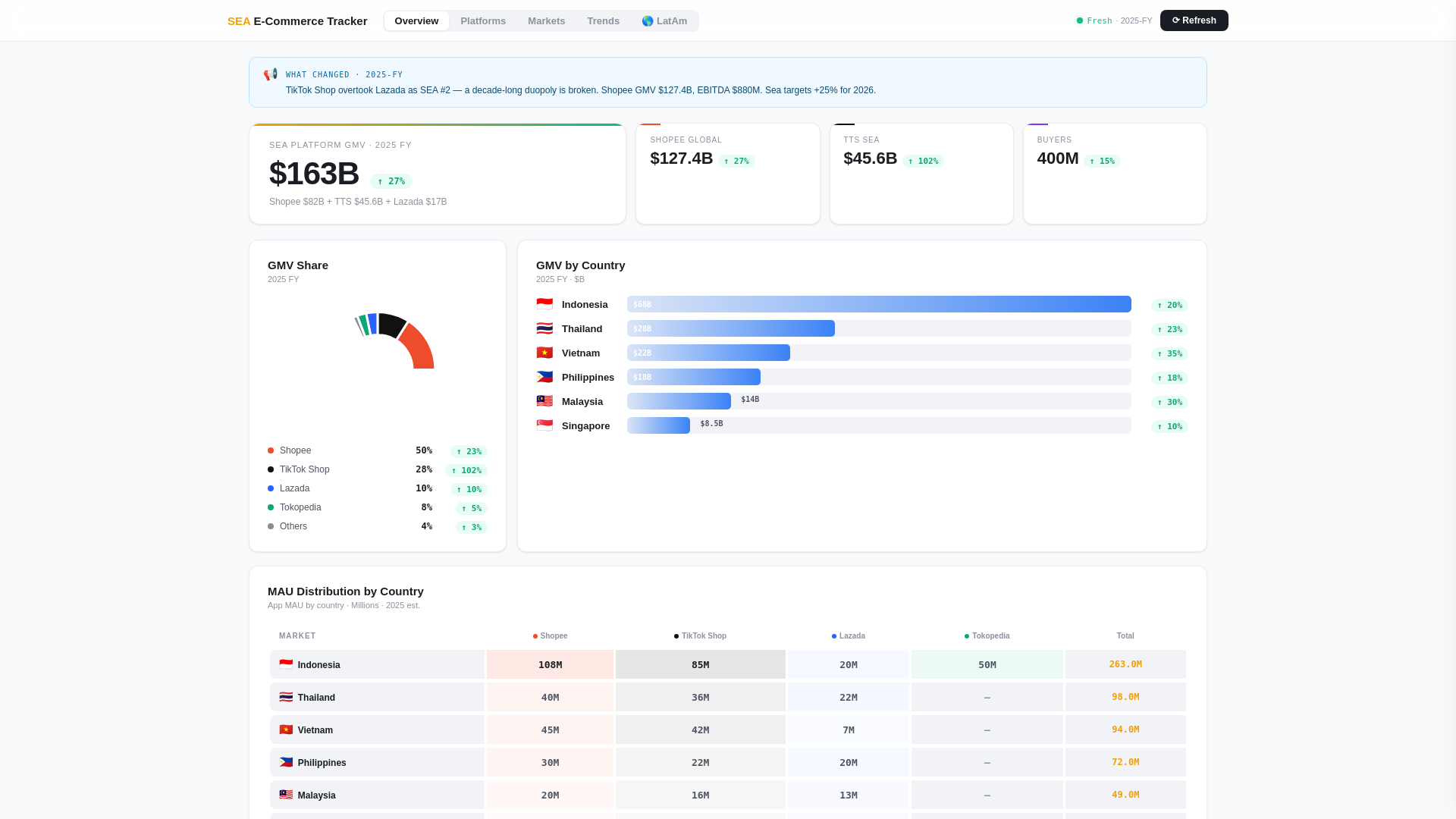Click the Singapore $8.5B bar
Viewport: 1456px width, 819px height.
(x=658, y=425)
